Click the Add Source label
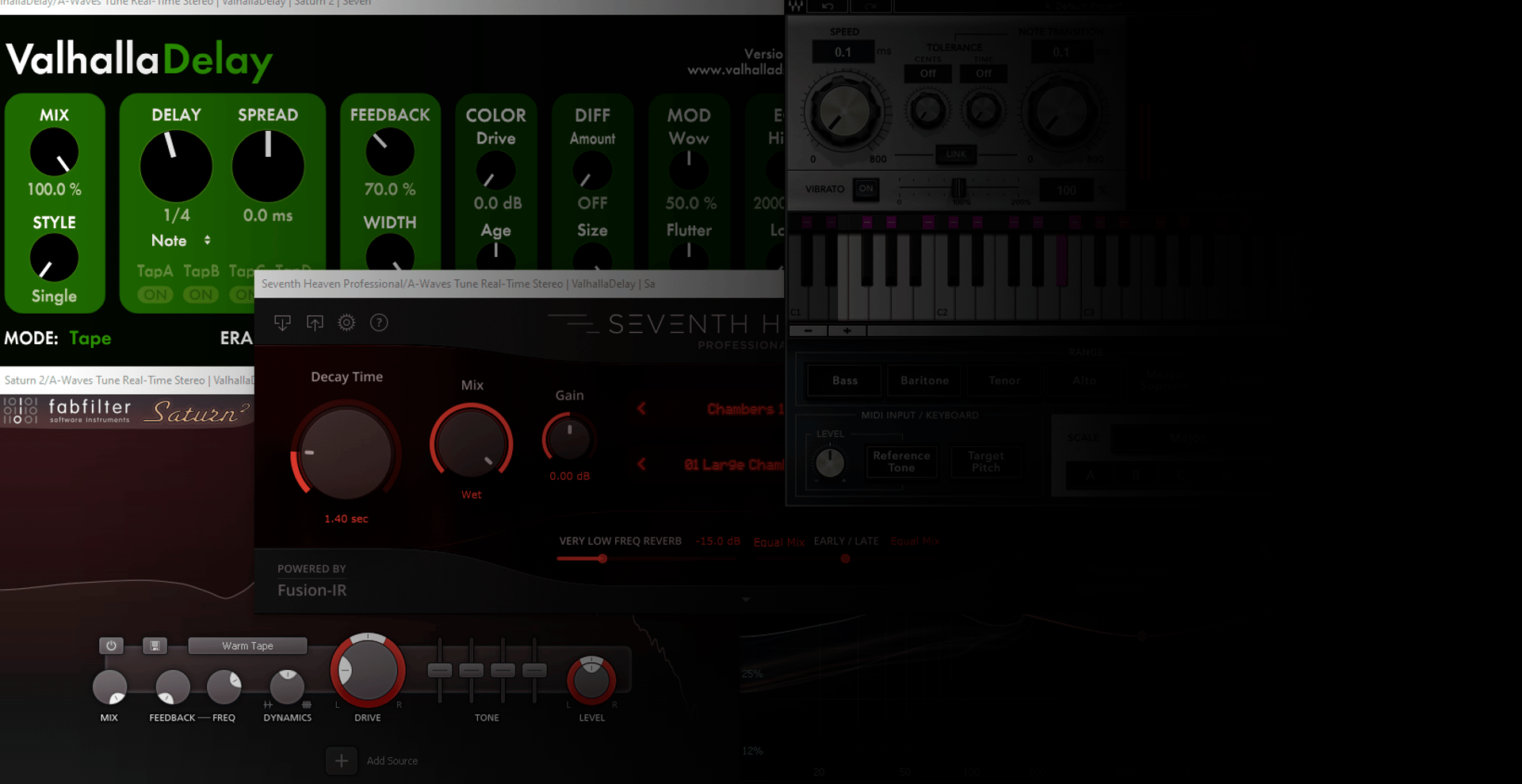Screen dimensions: 1522x784 point(392,761)
